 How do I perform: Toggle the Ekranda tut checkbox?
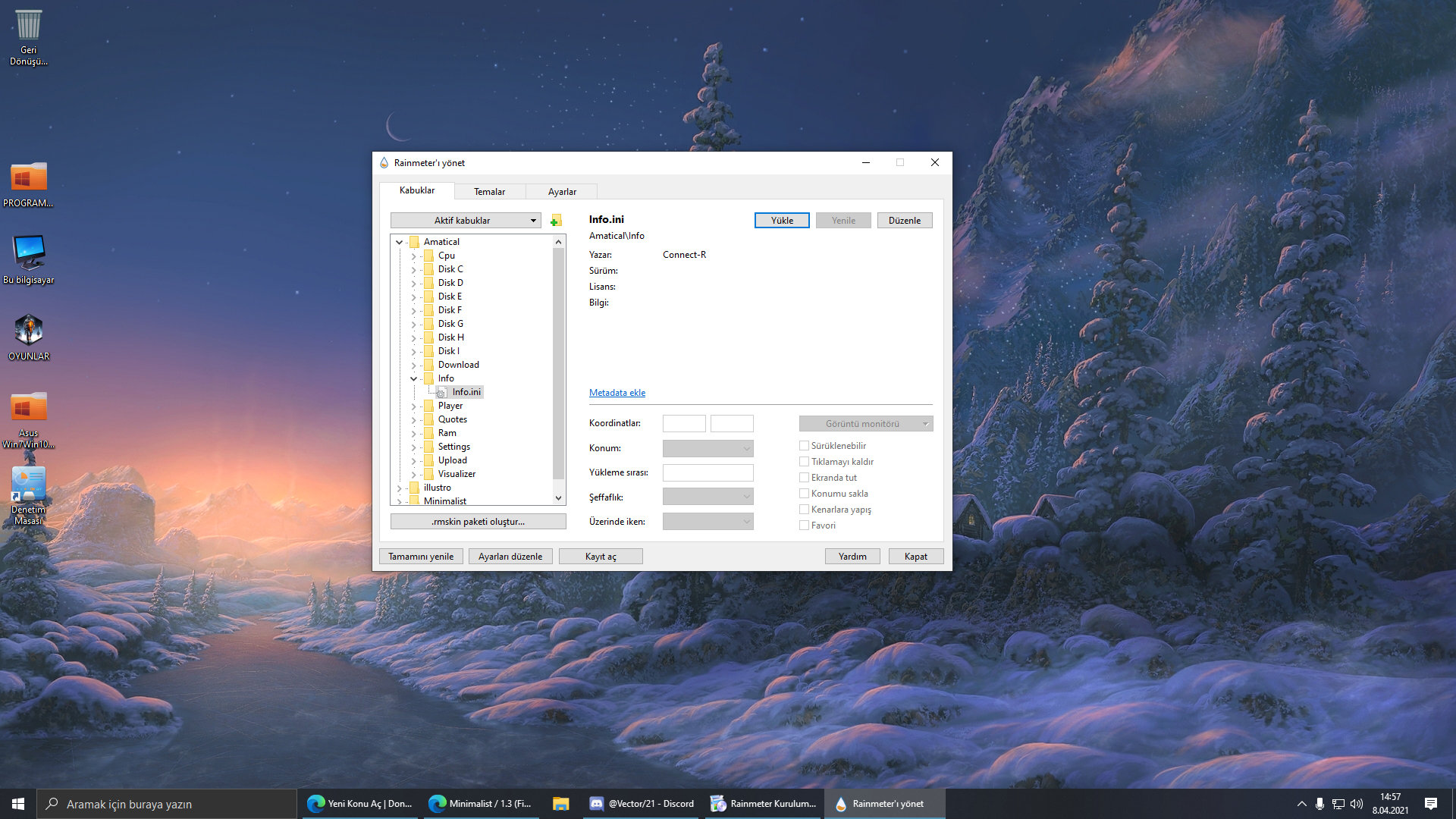click(804, 478)
